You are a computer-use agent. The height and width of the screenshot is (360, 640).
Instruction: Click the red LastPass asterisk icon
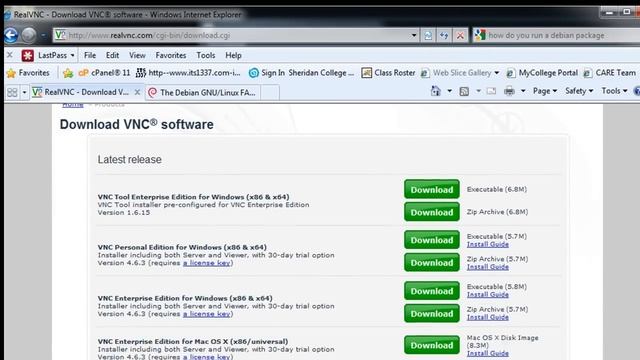pos(28,55)
